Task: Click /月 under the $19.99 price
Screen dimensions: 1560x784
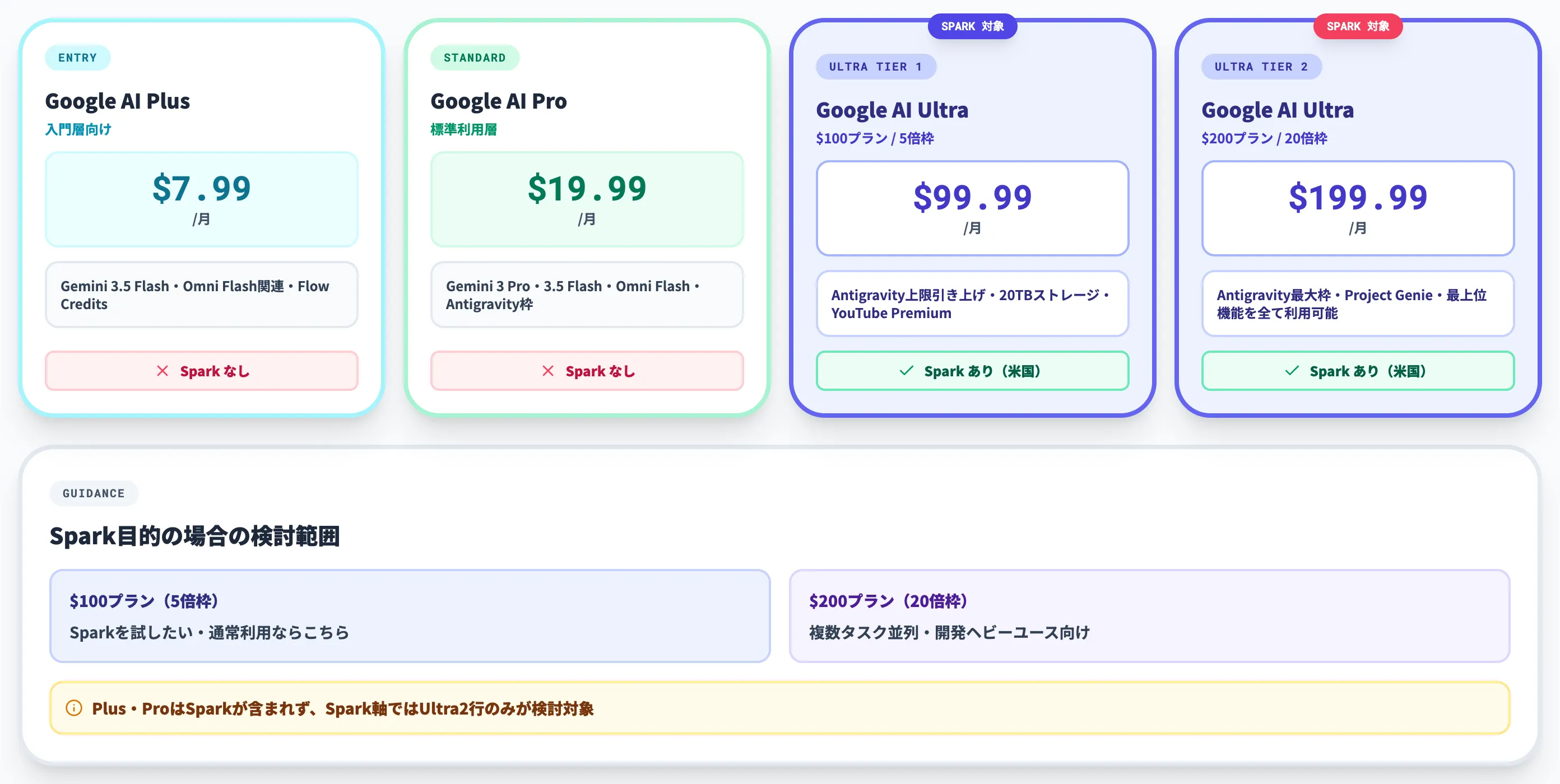Action: tap(587, 218)
